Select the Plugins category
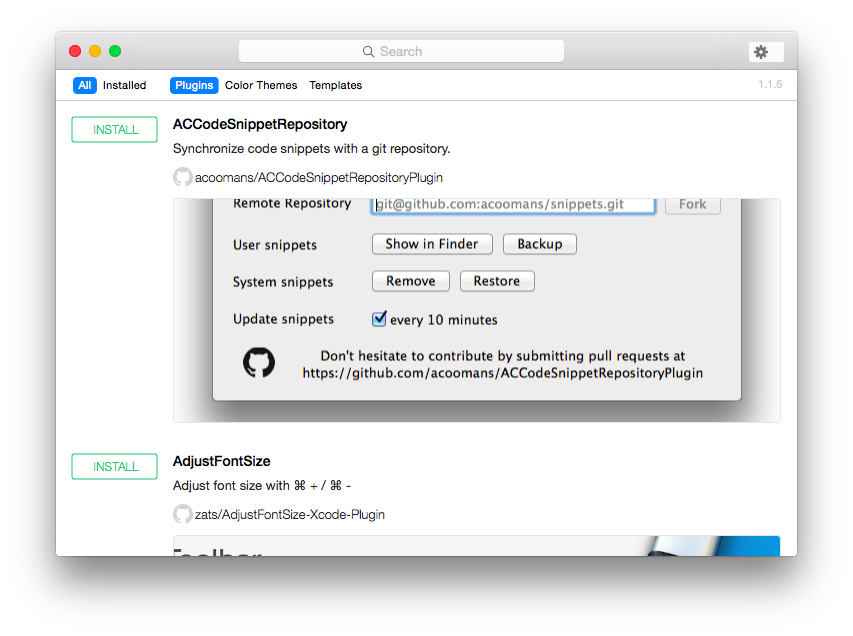 [x=194, y=85]
